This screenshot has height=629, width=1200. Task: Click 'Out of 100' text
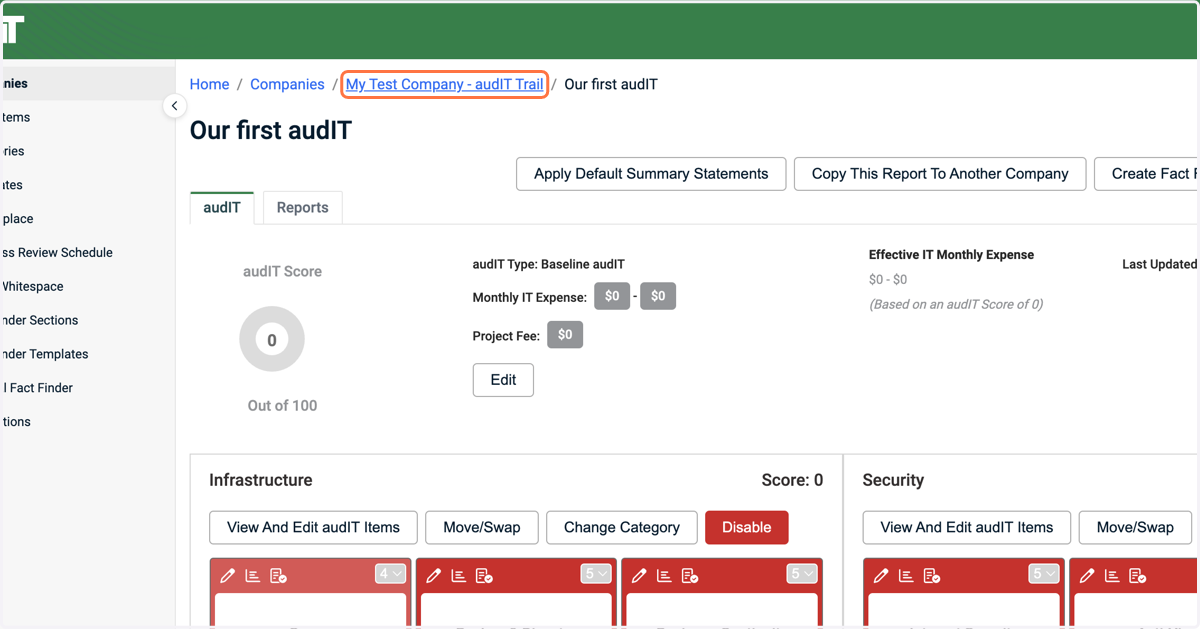point(282,405)
